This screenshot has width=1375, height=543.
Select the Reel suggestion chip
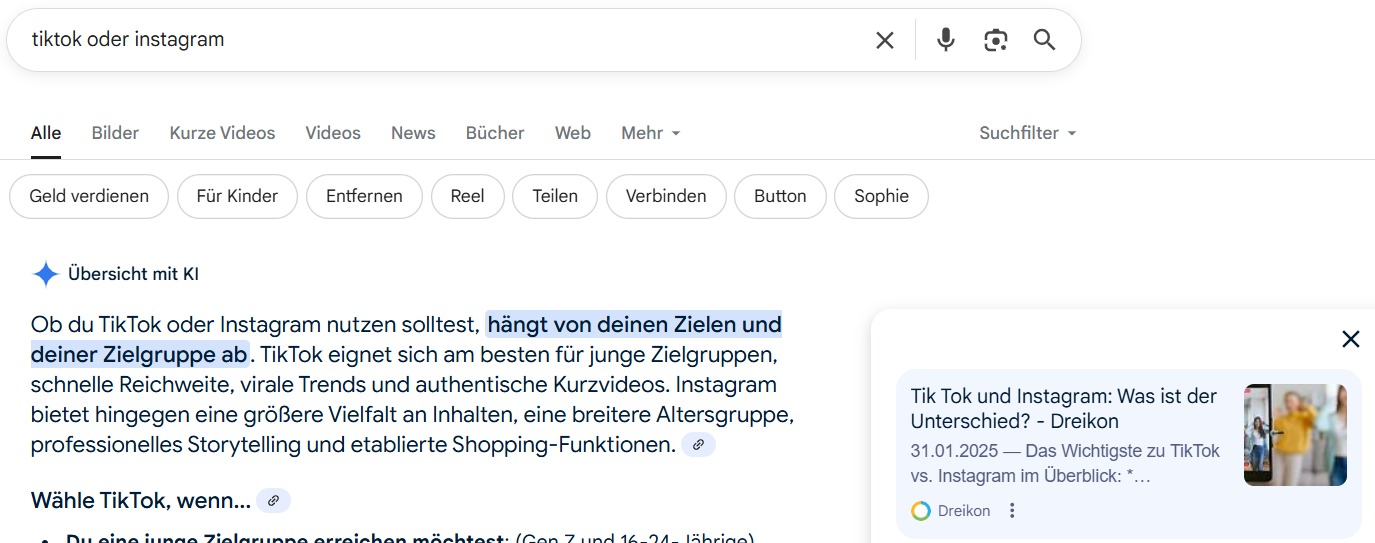tap(467, 196)
